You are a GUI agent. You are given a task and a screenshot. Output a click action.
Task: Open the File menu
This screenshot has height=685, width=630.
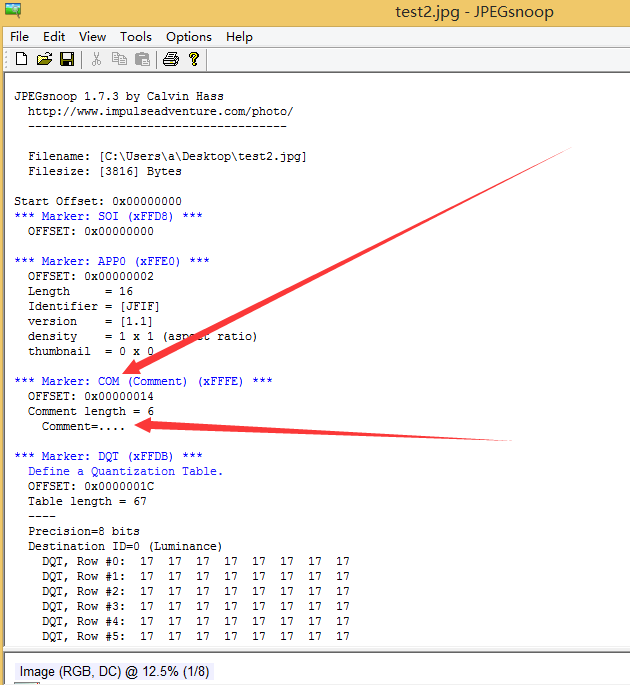[x=20, y=37]
